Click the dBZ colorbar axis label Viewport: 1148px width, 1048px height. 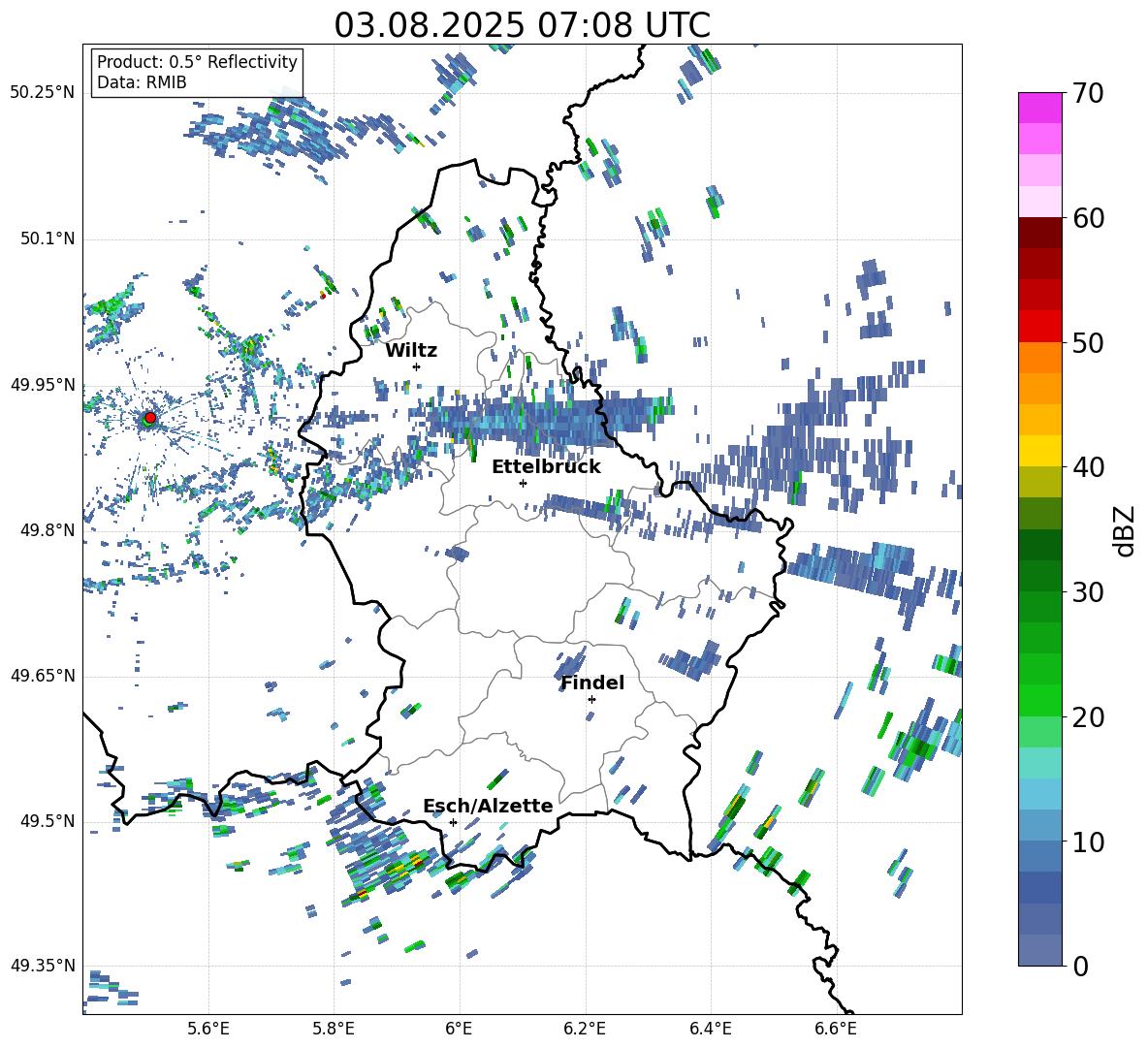pos(1125,530)
